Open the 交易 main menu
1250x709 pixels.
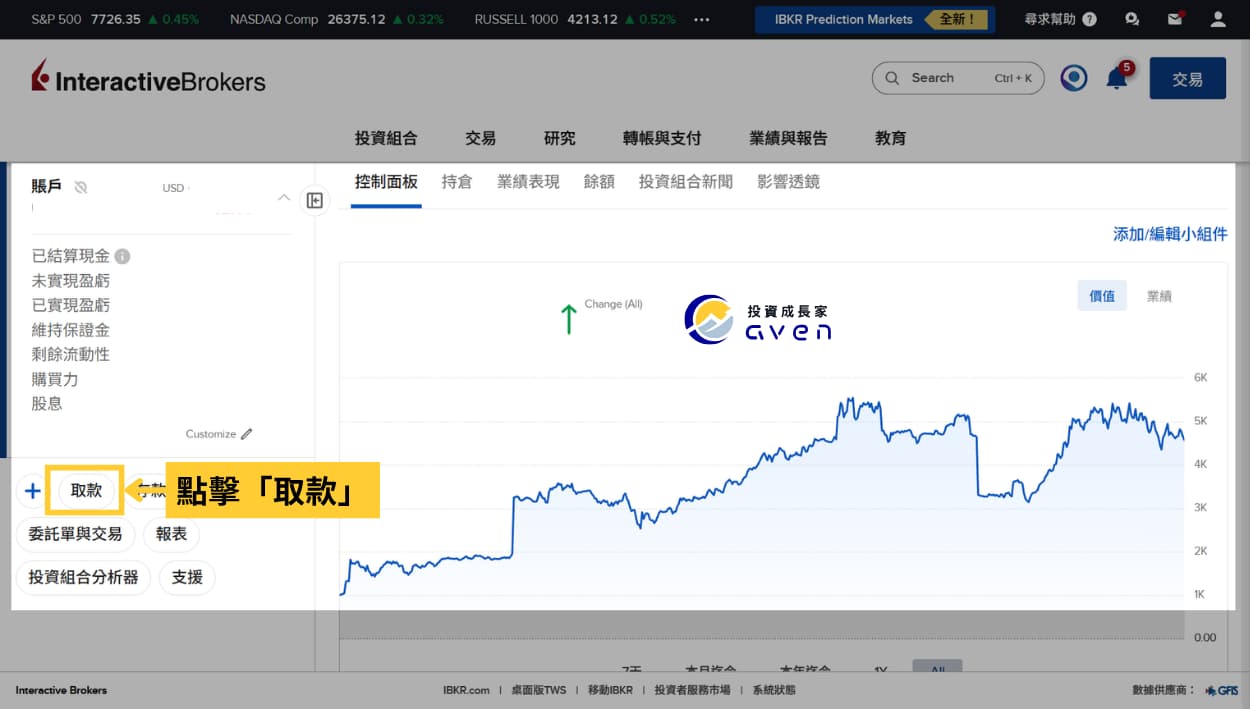480,138
